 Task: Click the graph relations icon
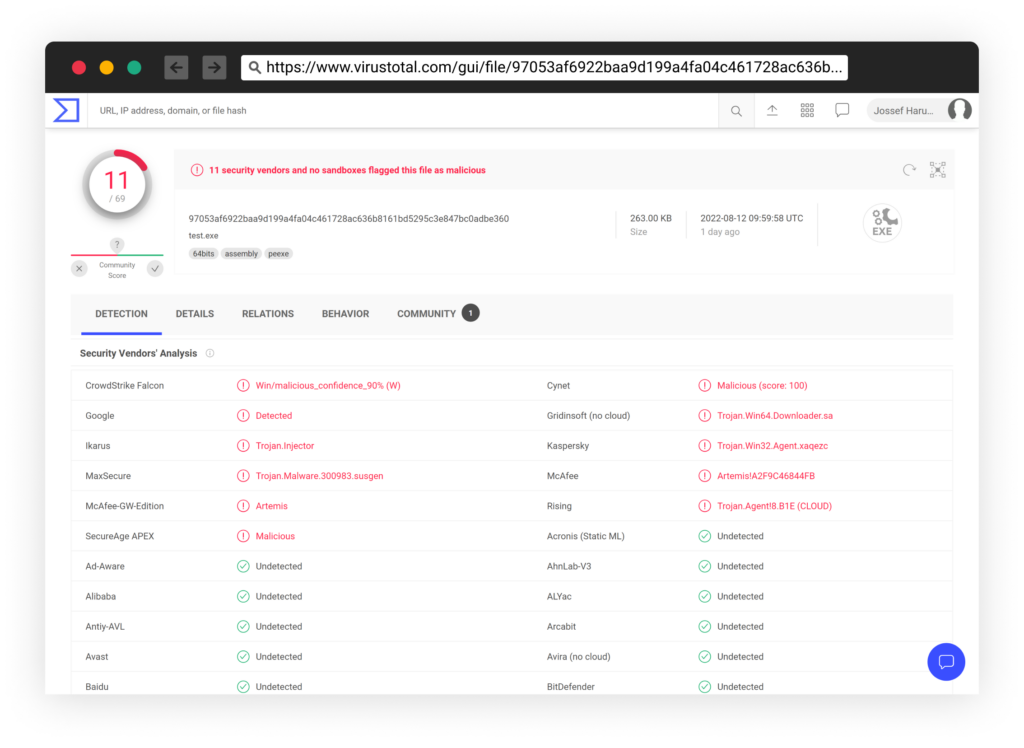(x=938, y=170)
